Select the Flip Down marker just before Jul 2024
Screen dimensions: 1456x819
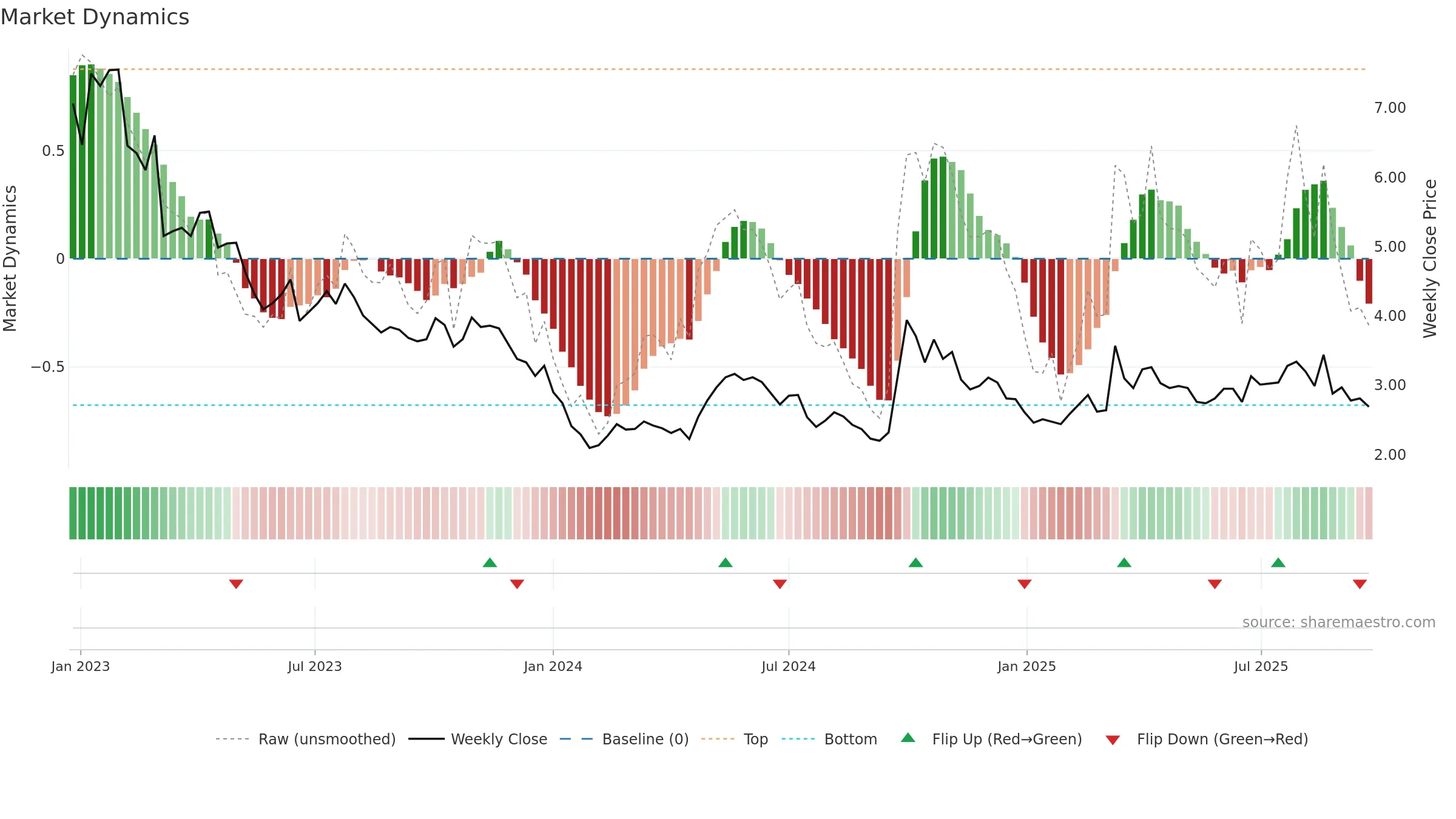(x=780, y=584)
